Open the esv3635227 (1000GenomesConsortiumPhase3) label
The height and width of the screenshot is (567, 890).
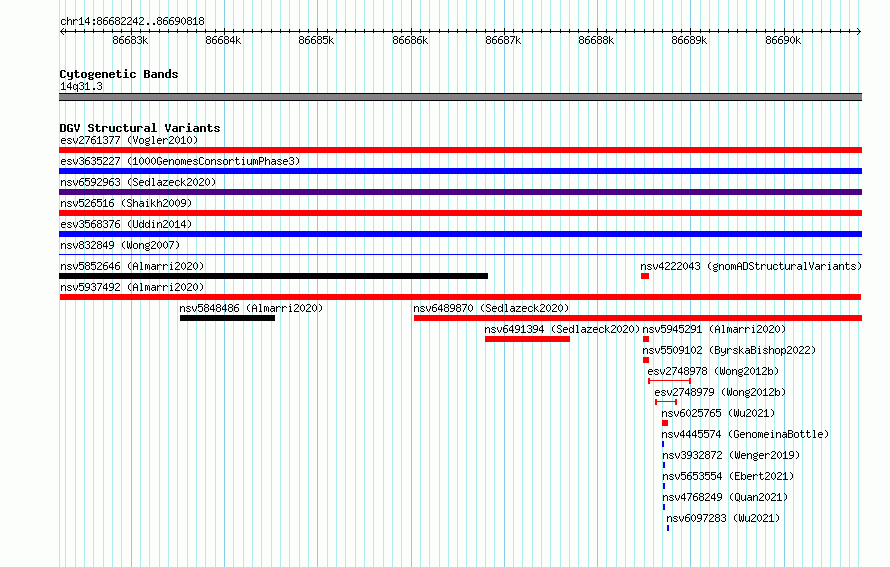coord(180,161)
